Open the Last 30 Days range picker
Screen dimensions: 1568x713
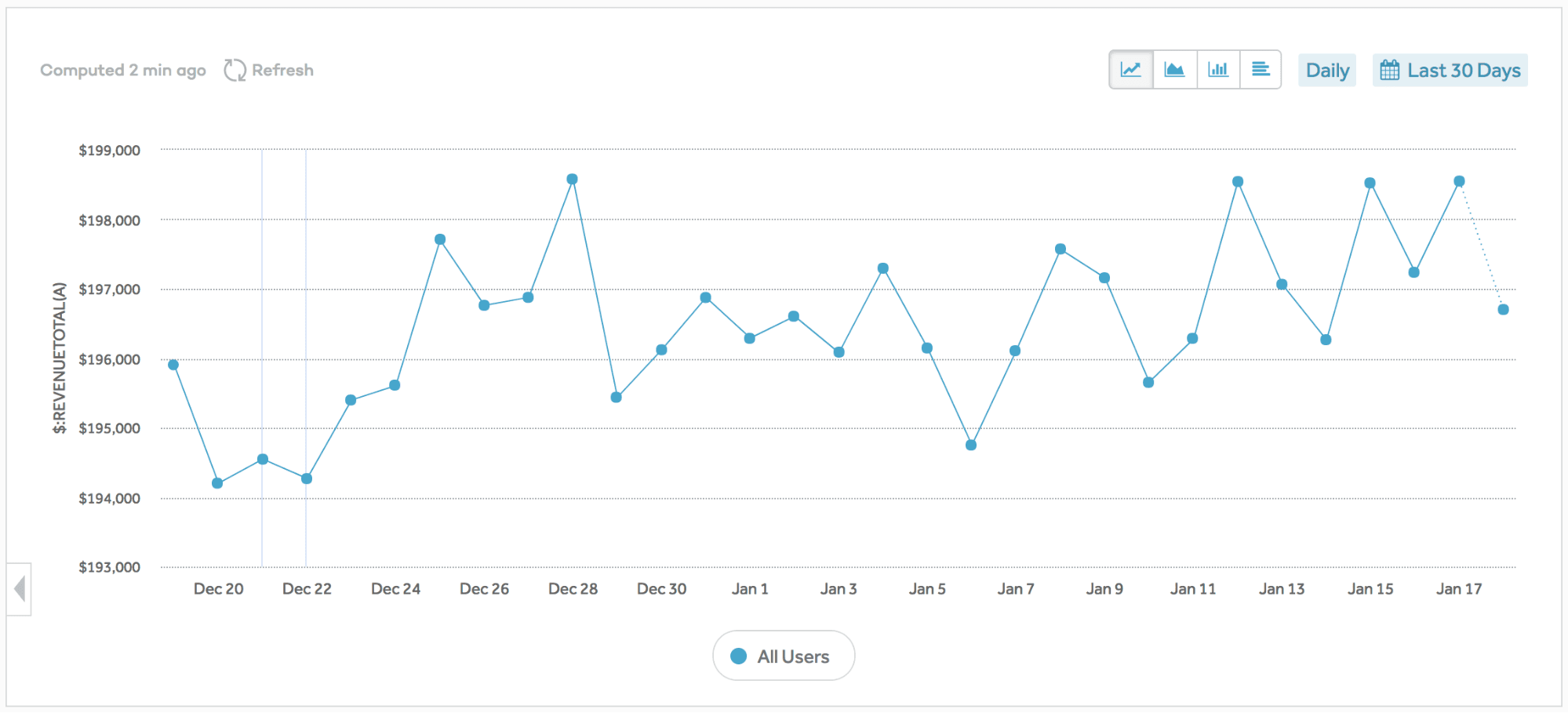[x=1463, y=71]
